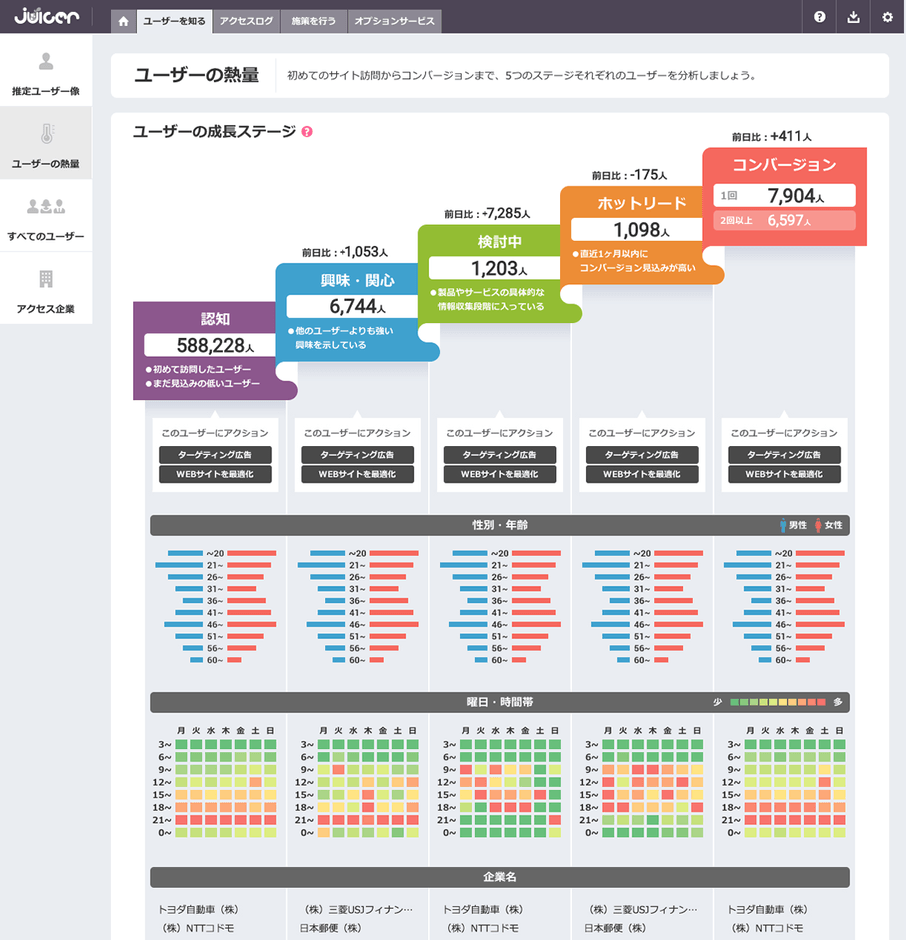Click ターゲティング広告 button under 検討中
This screenshot has height=940, width=906.
499,455
